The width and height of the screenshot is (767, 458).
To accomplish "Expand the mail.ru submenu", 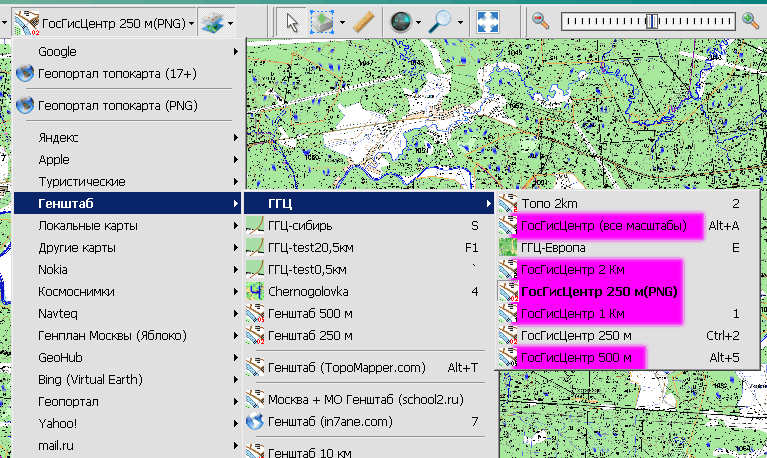I will pyautogui.click(x=128, y=446).
